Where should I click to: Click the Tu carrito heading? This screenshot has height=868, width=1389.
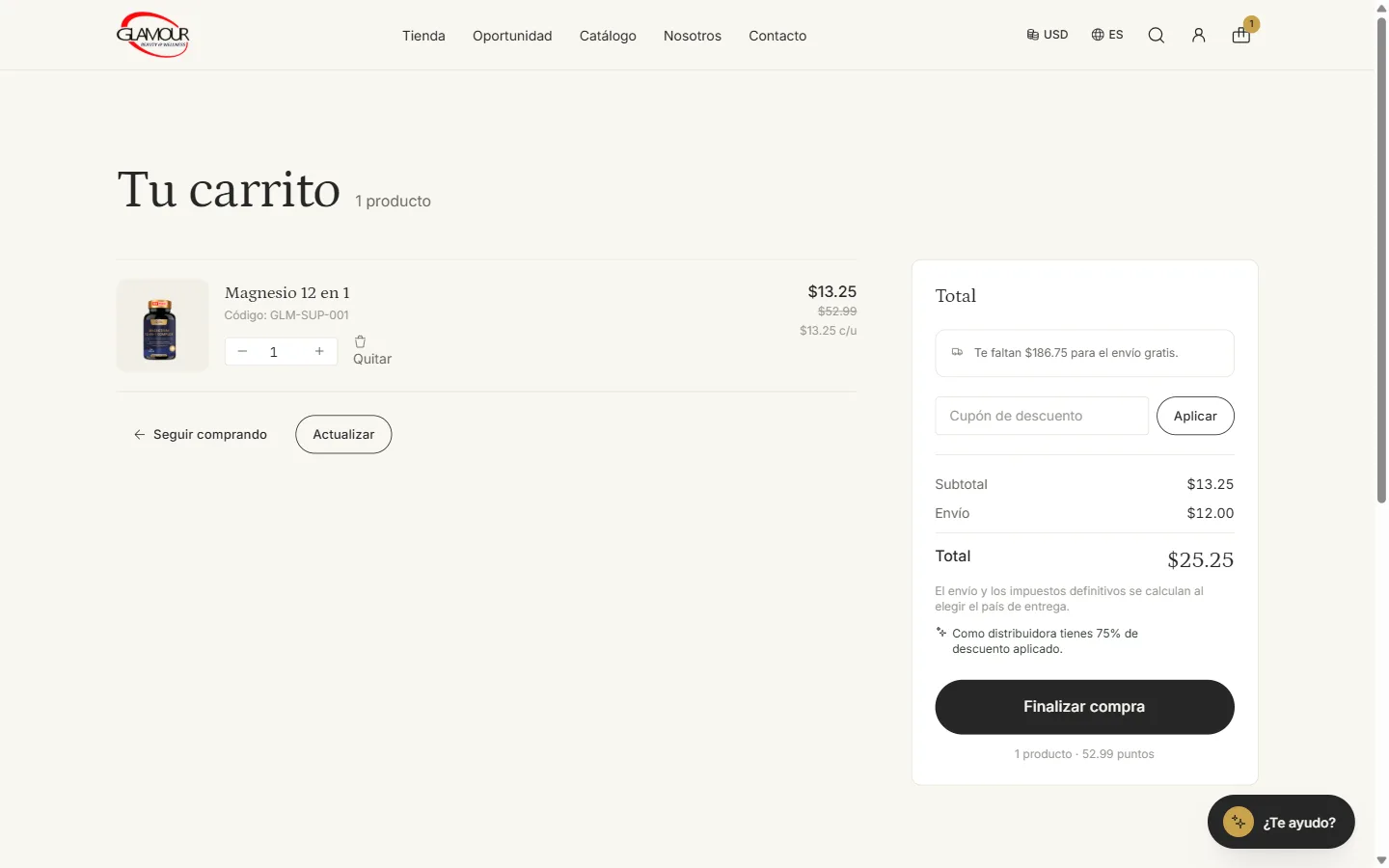(229, 189)
